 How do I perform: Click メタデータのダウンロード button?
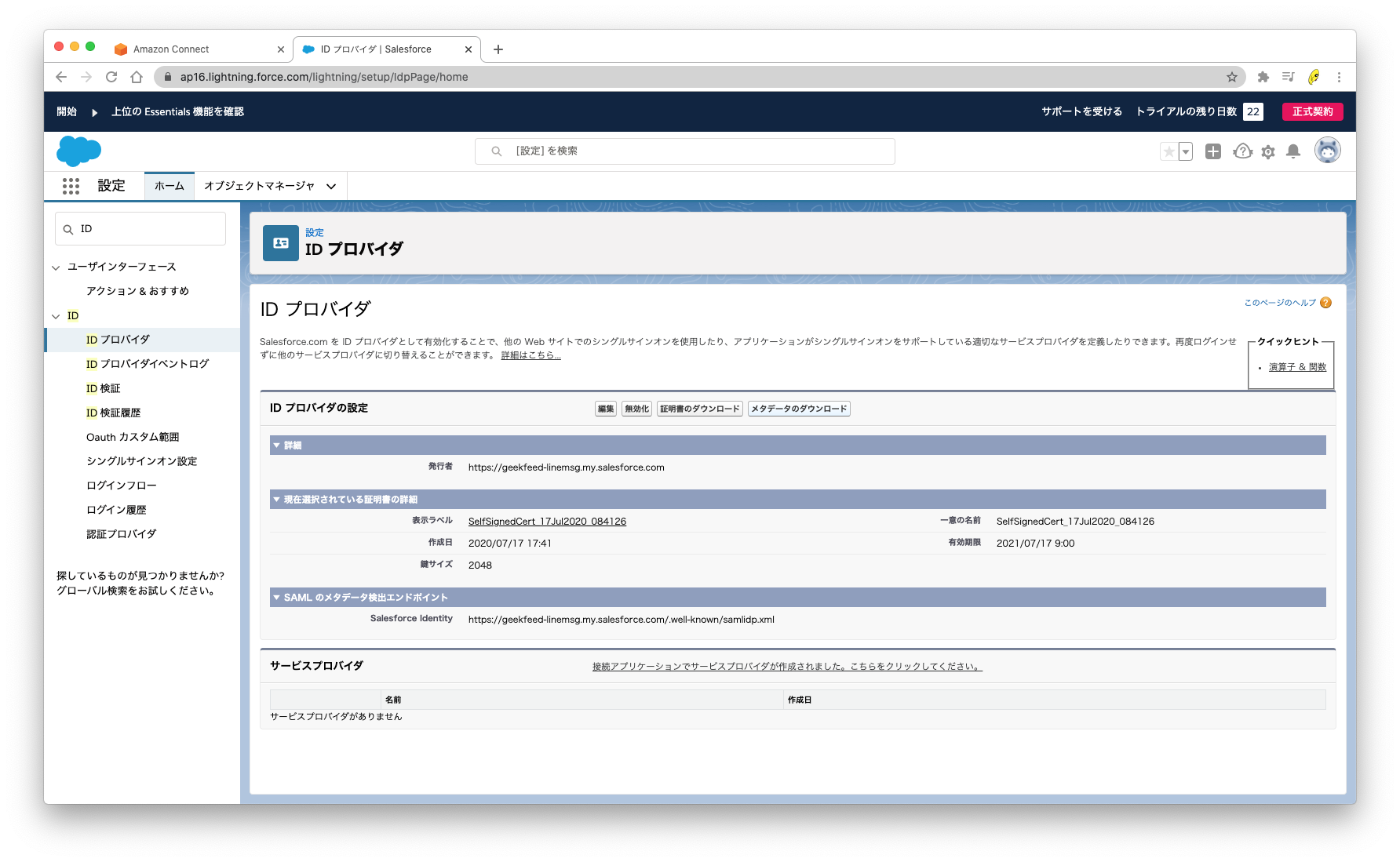click(799, 409)
